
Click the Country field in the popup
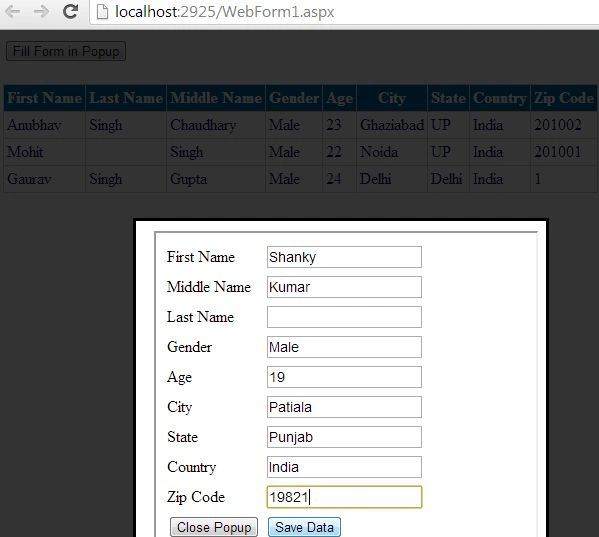click(344, 467)
